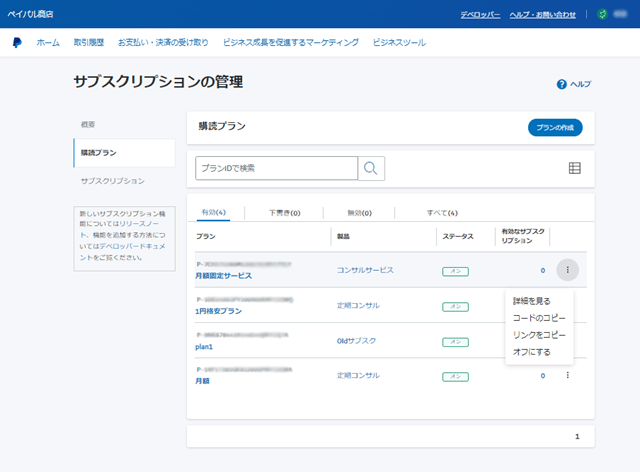
Task: Click the PayPal logo in navigation bar
Action: [x=17, y=43]
